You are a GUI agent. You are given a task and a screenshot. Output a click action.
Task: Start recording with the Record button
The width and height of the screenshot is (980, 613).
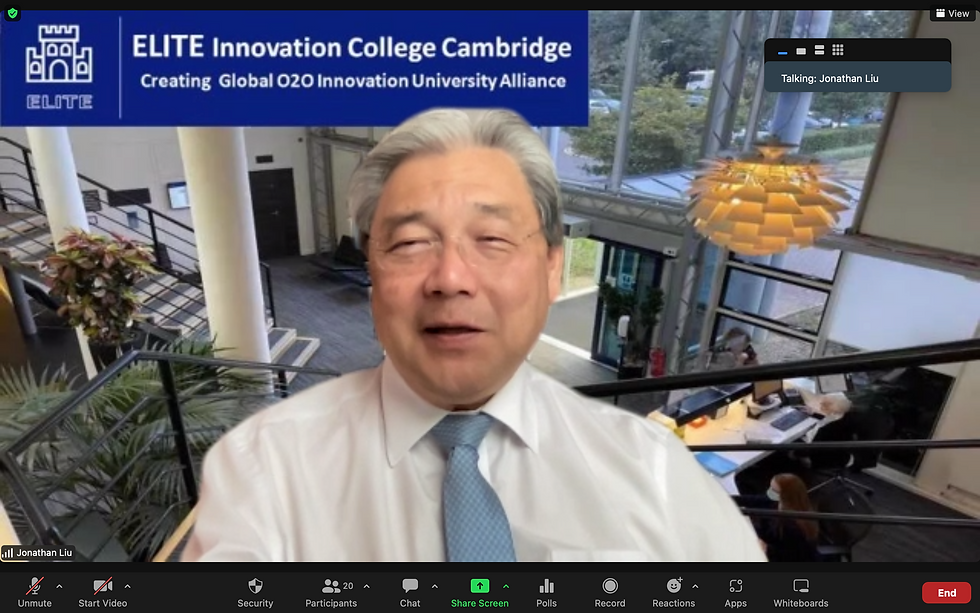(610, 592)
